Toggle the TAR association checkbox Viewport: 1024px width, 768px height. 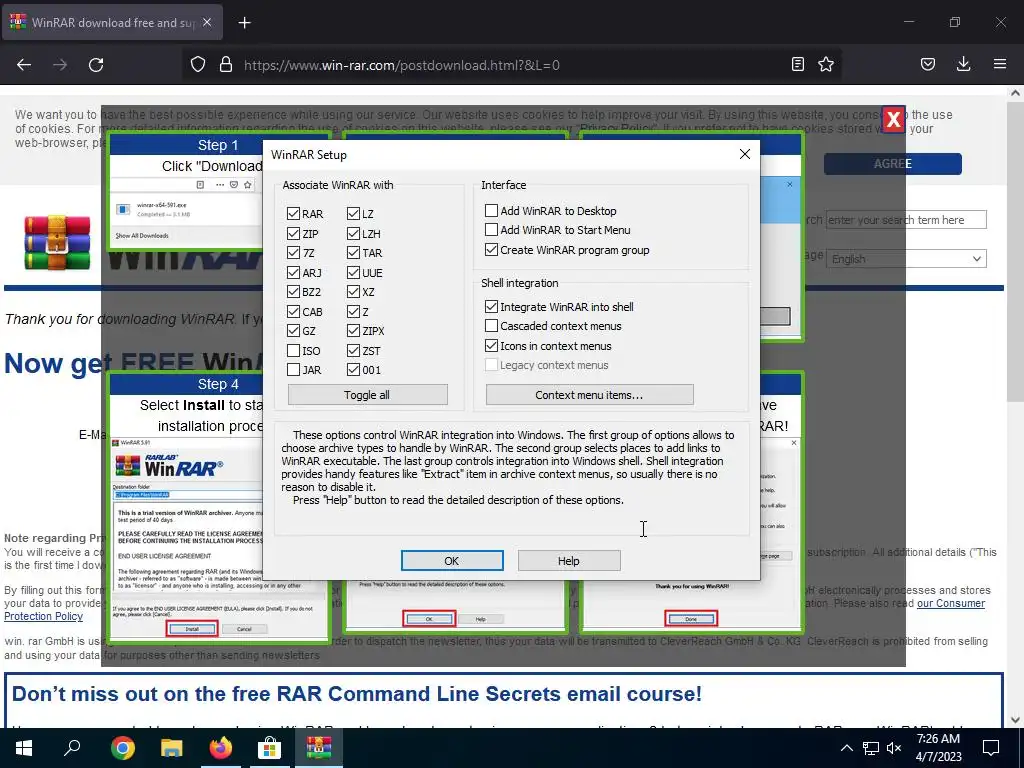[353, 253]
